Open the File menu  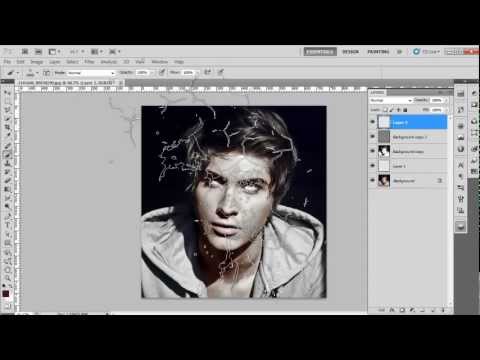(x=7, y=62)
